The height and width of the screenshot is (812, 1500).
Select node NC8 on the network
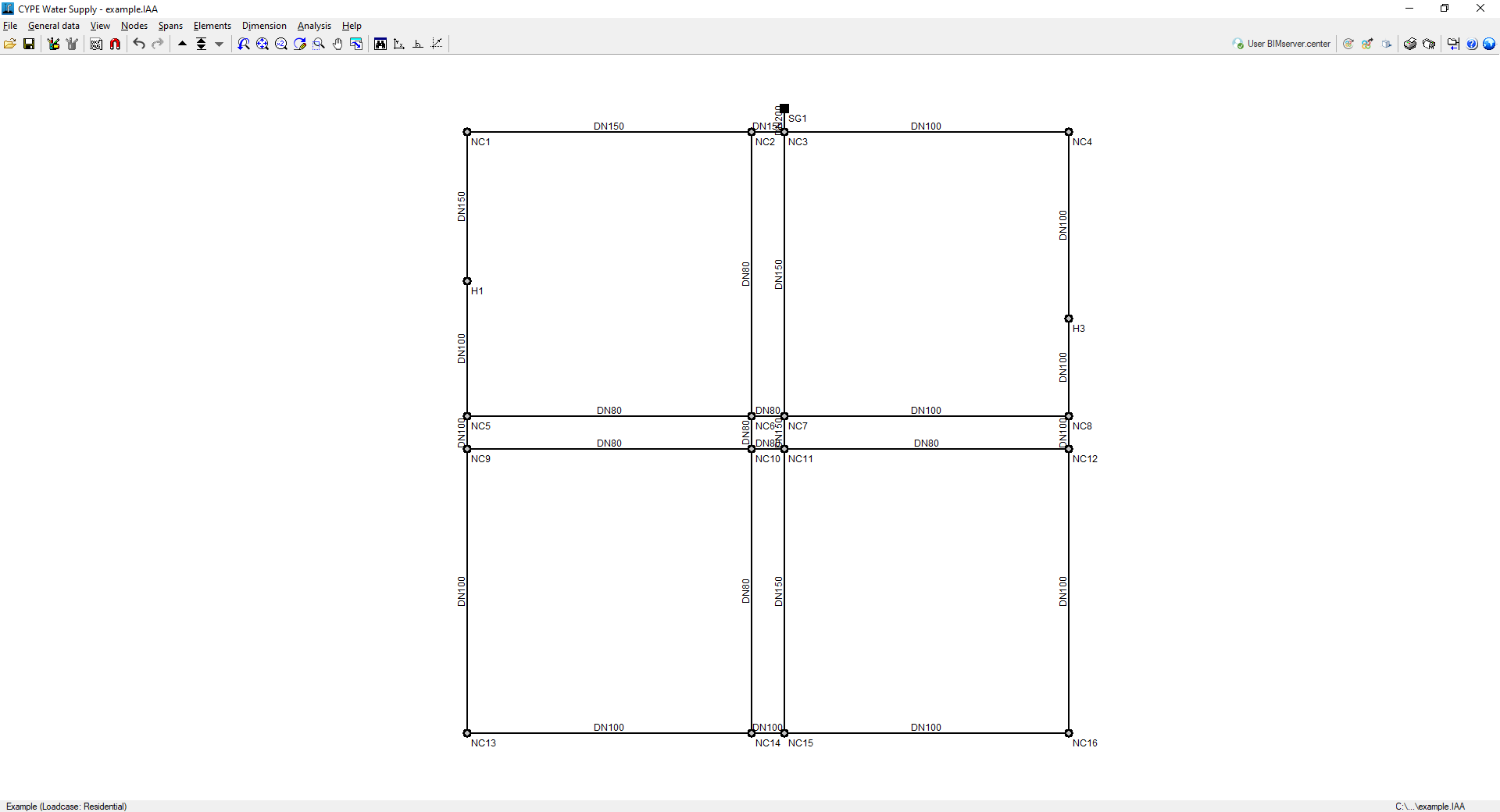point(1069,416)
